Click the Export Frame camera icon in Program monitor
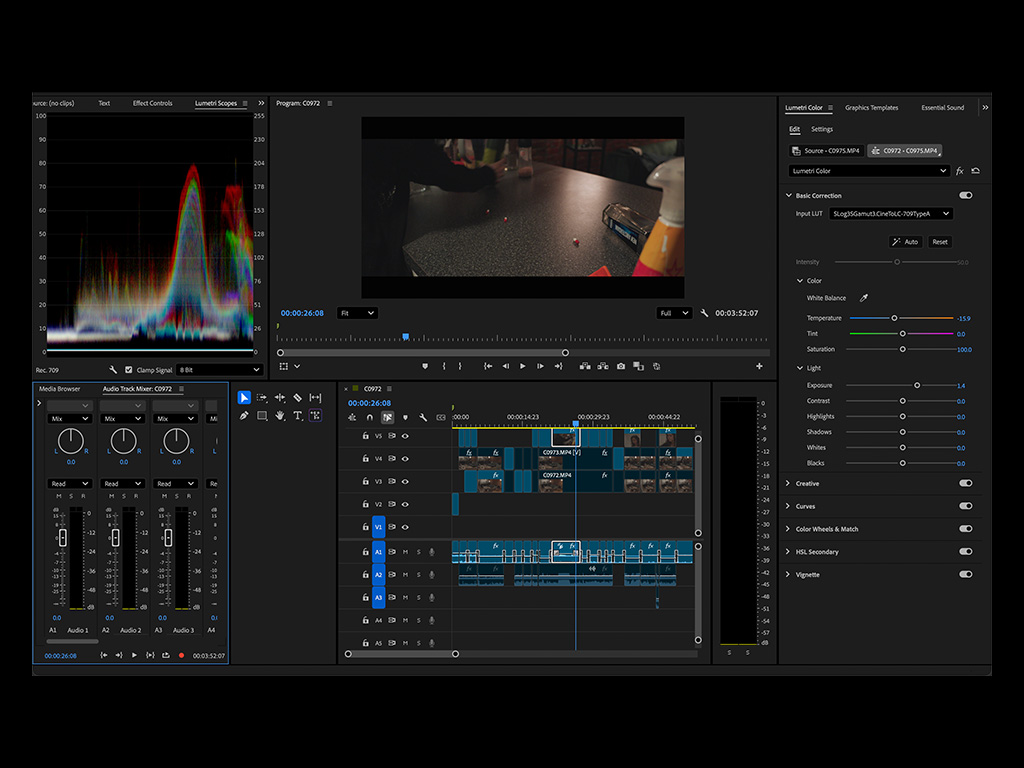Image resolution: width=1024 pixels, height=768 pixels. pyautogui.click(x=620, y=366)
